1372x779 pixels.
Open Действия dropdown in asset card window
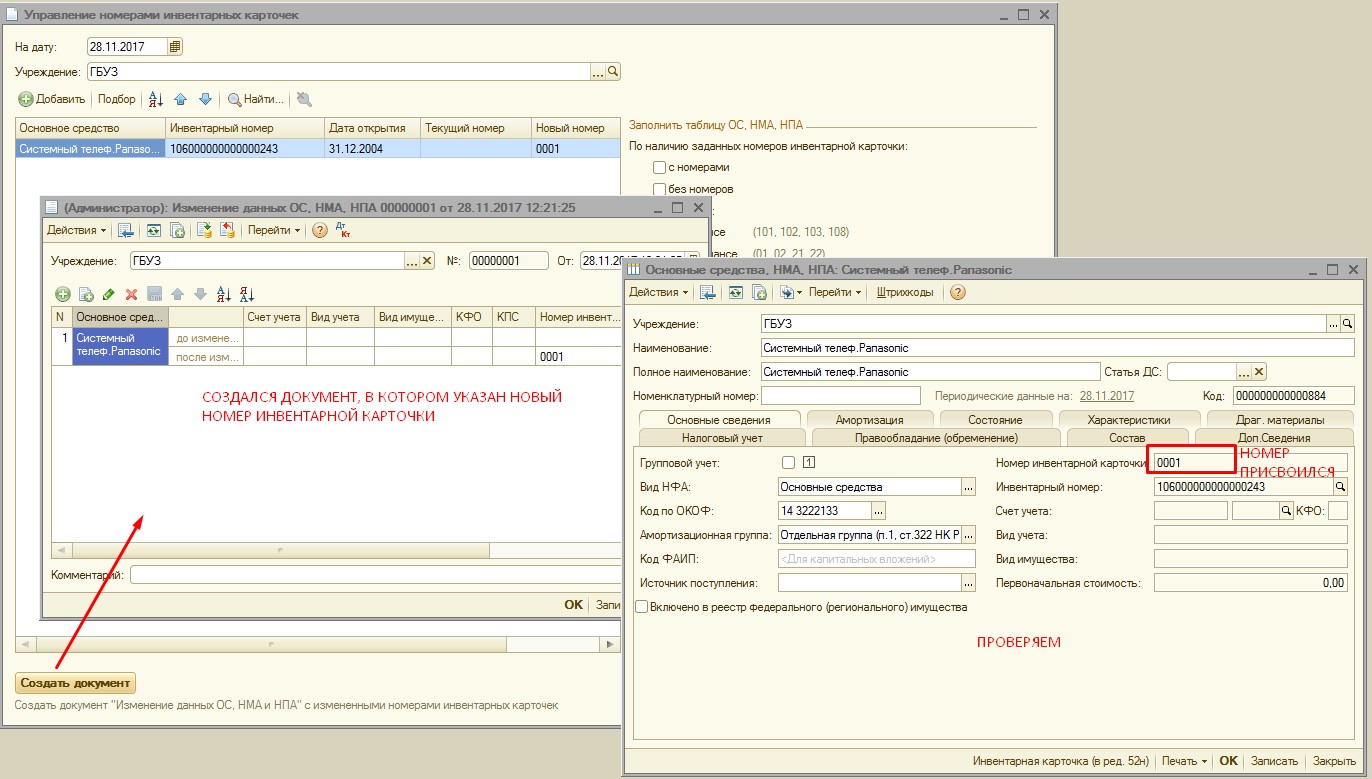click(x=658, y=292)
